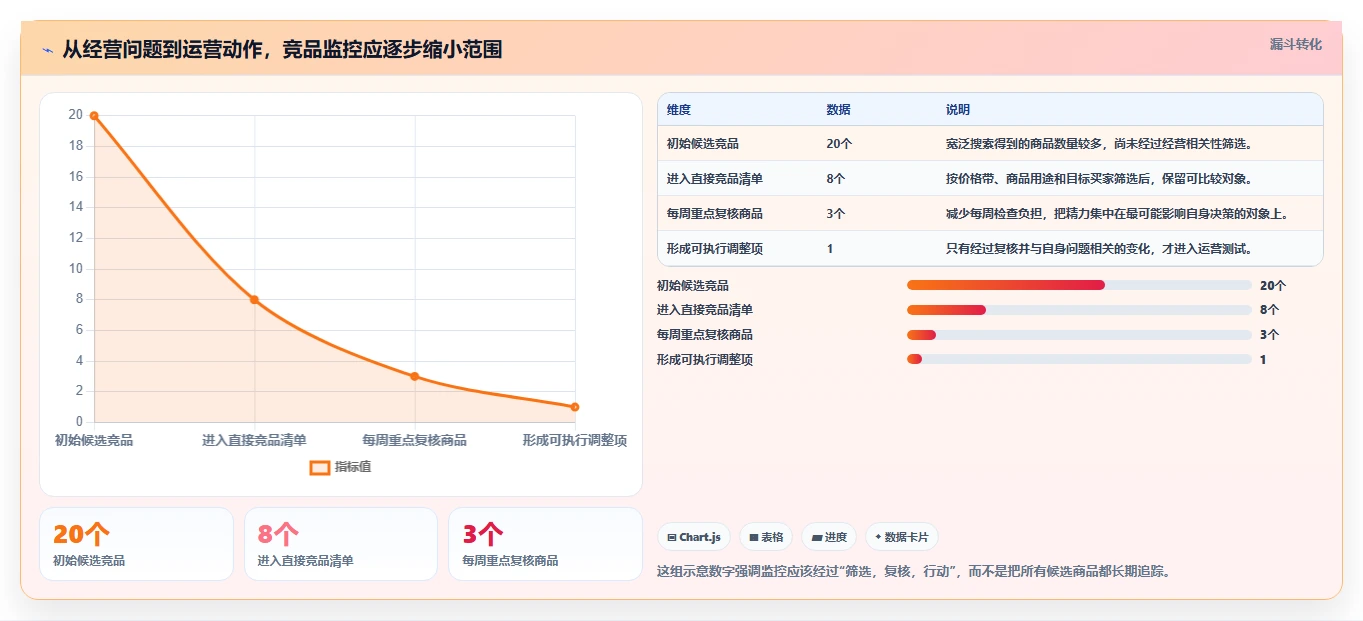Click the y-axis label 10
The height and width of the screenshot is (621, 1363).
[x=75, y=269]
